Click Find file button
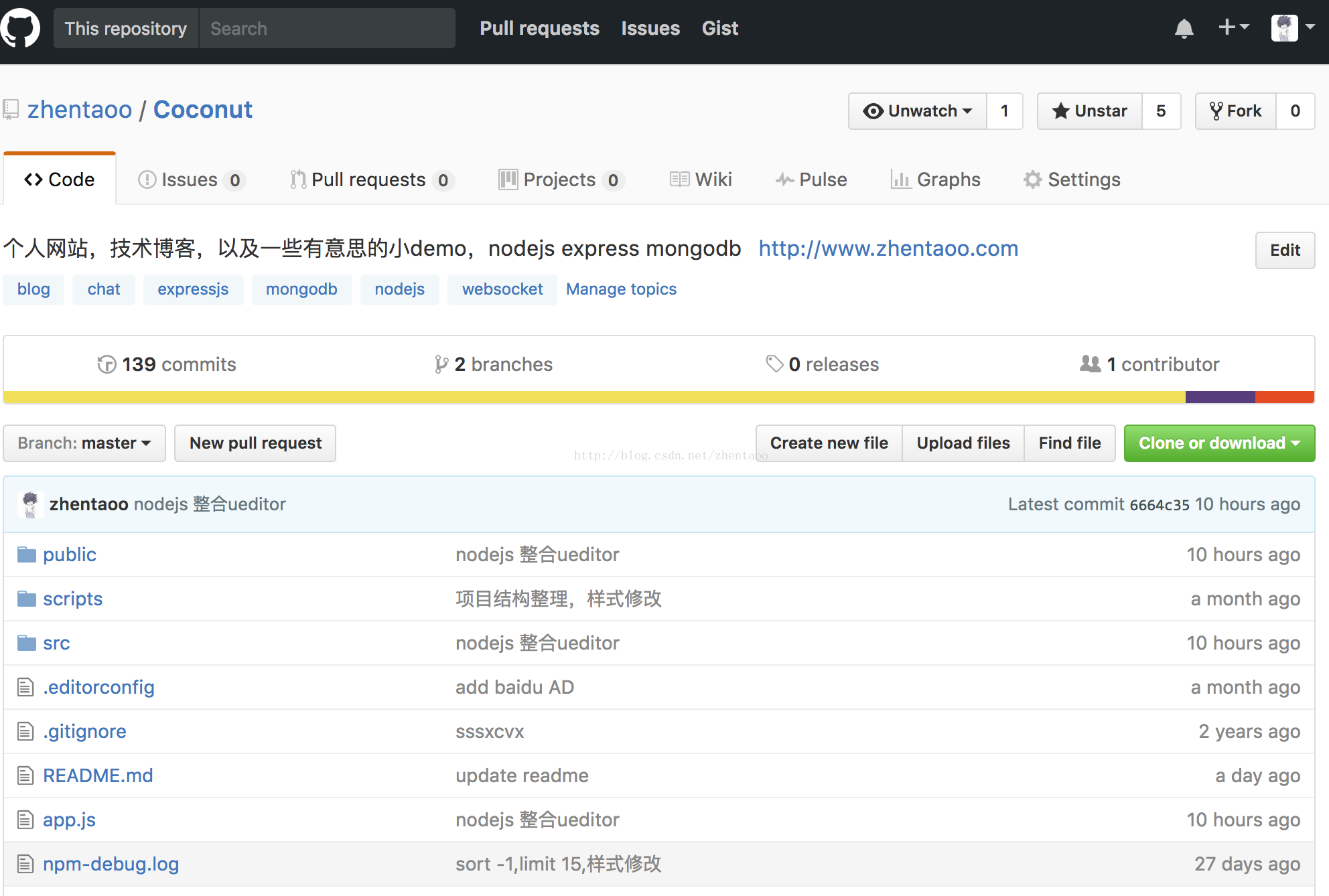 pos(1070,443)
